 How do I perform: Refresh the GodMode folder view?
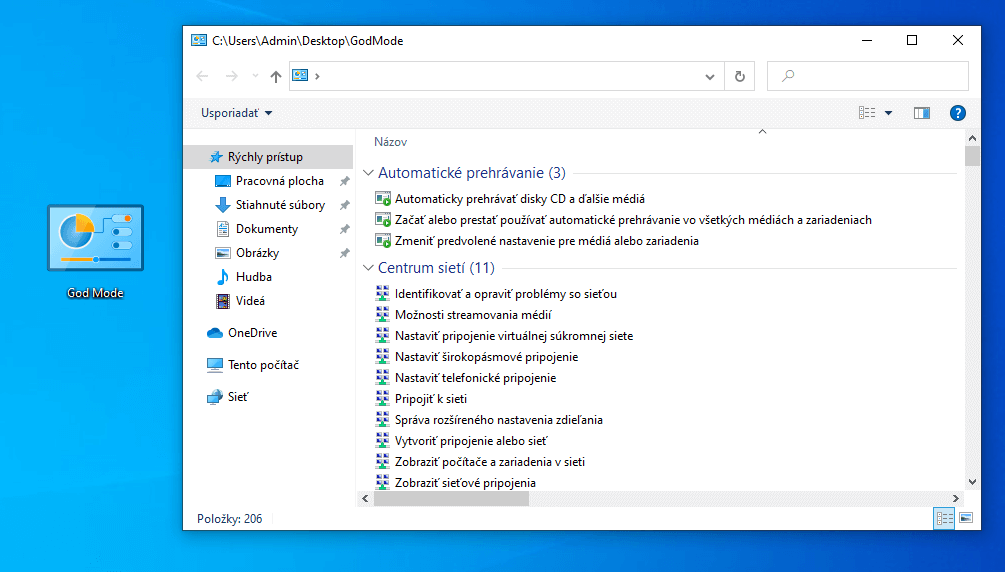[739, 76]
